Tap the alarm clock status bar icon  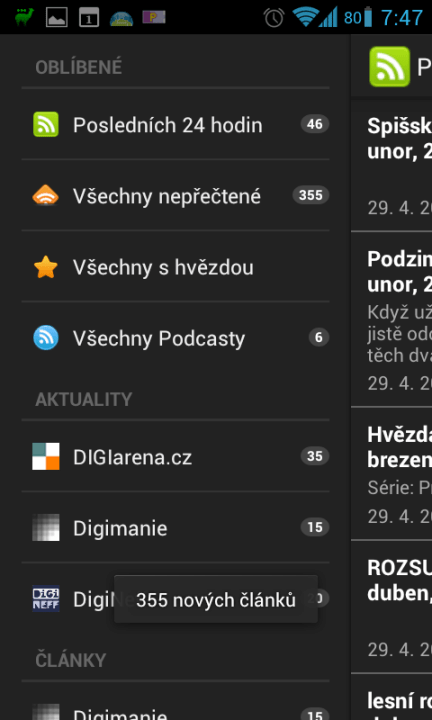pyautogui.click(x=274, y=17)
